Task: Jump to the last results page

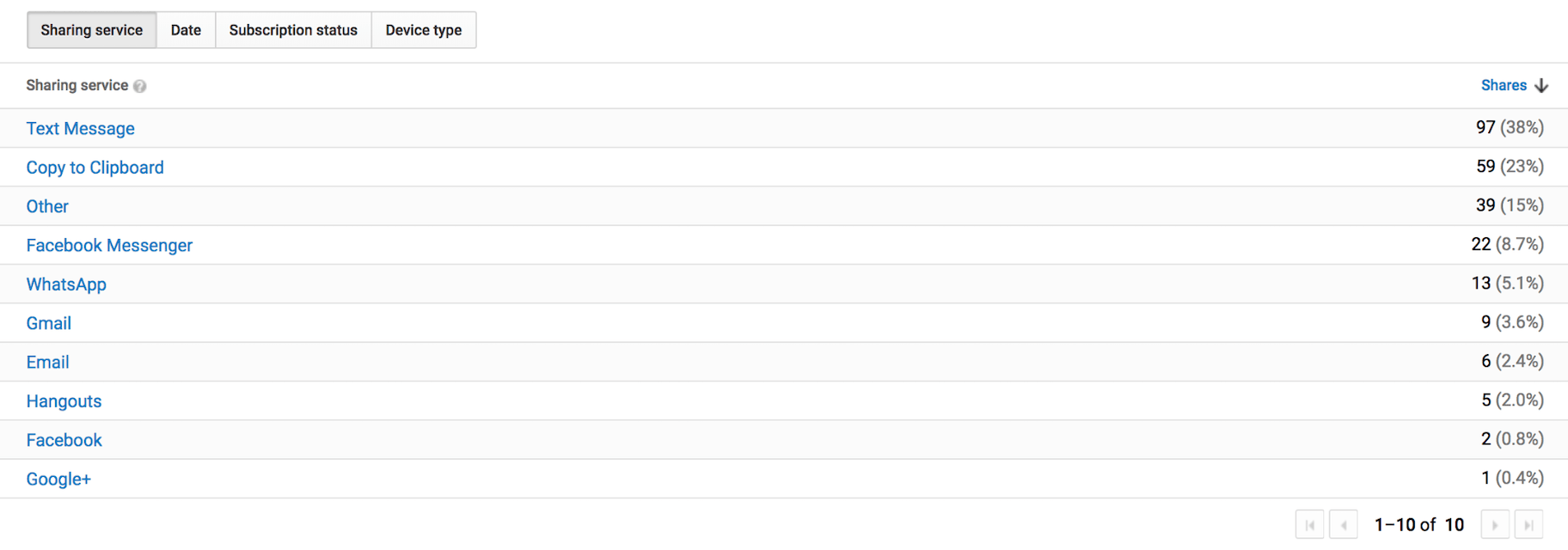Action: pyautogui.click(x=1528, y=524)
